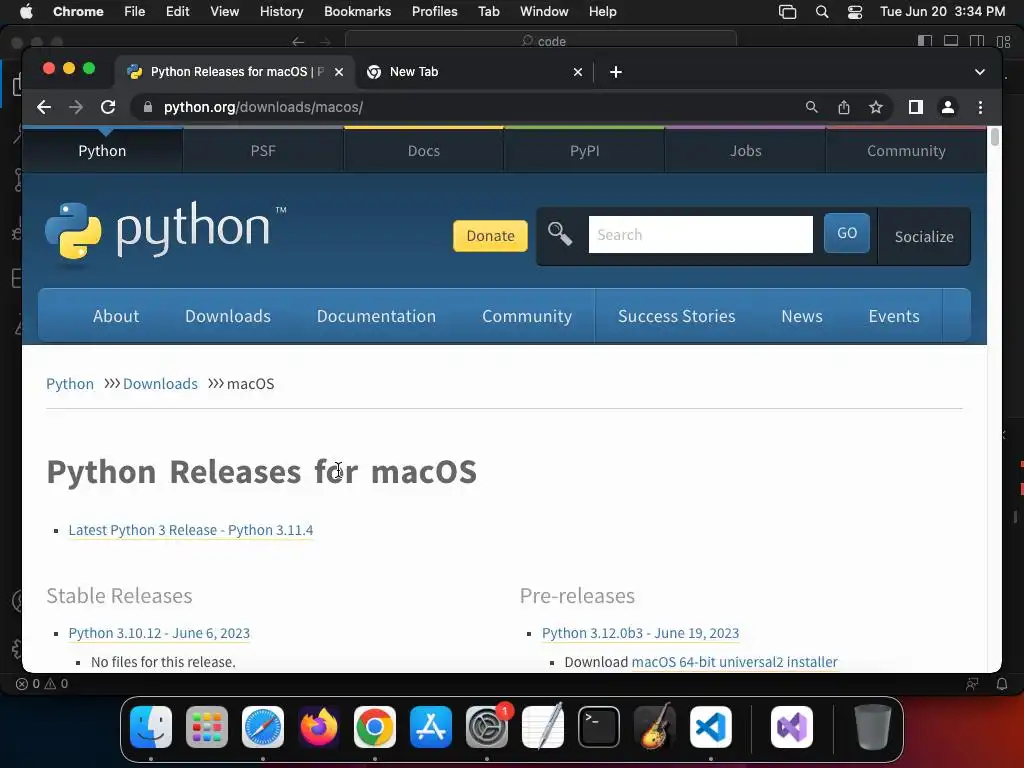Open the PyPI top tab
The image size is (1024, 768).
point(584,151)
